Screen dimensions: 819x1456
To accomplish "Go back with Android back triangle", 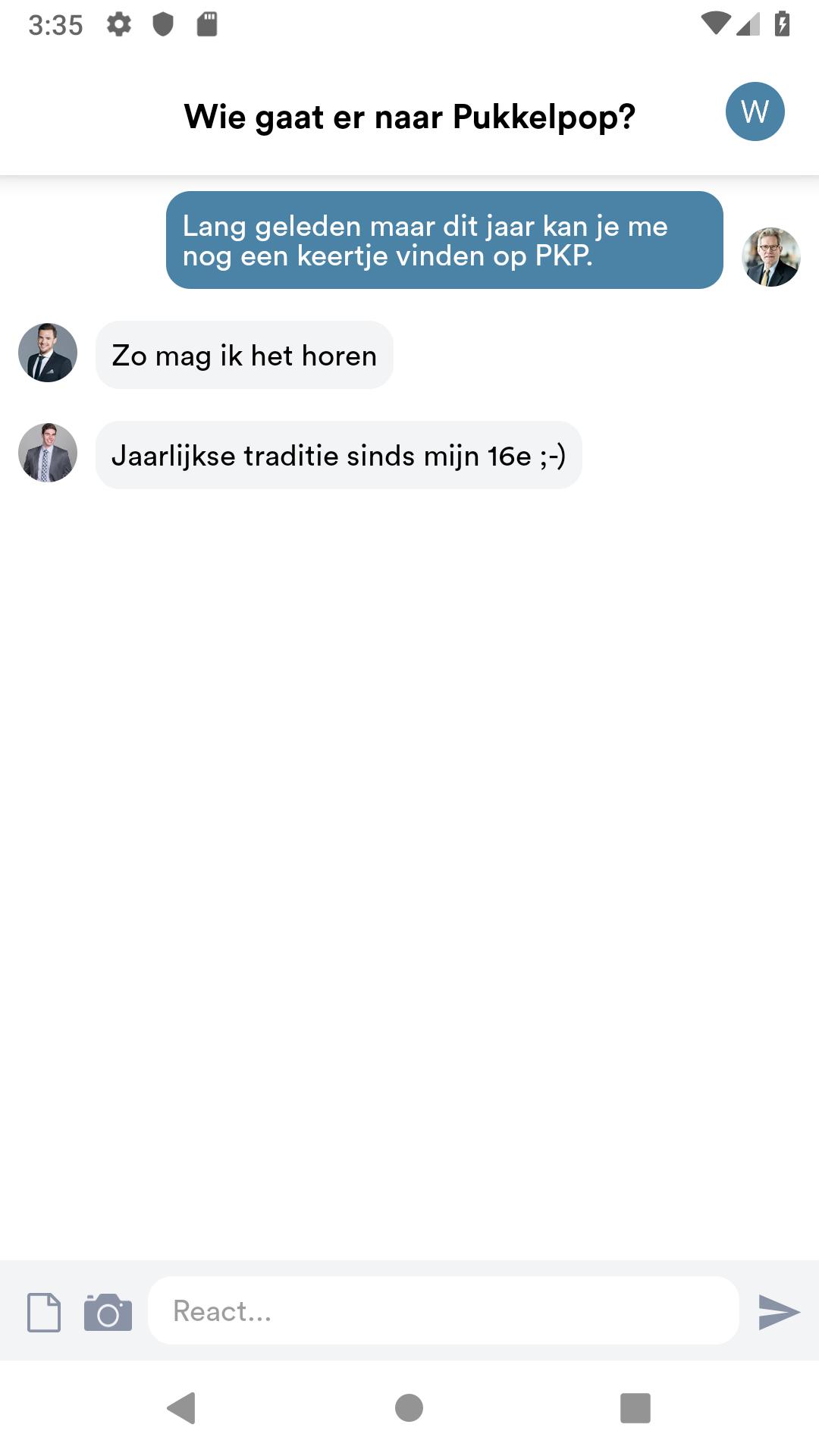I will 182,1408.
